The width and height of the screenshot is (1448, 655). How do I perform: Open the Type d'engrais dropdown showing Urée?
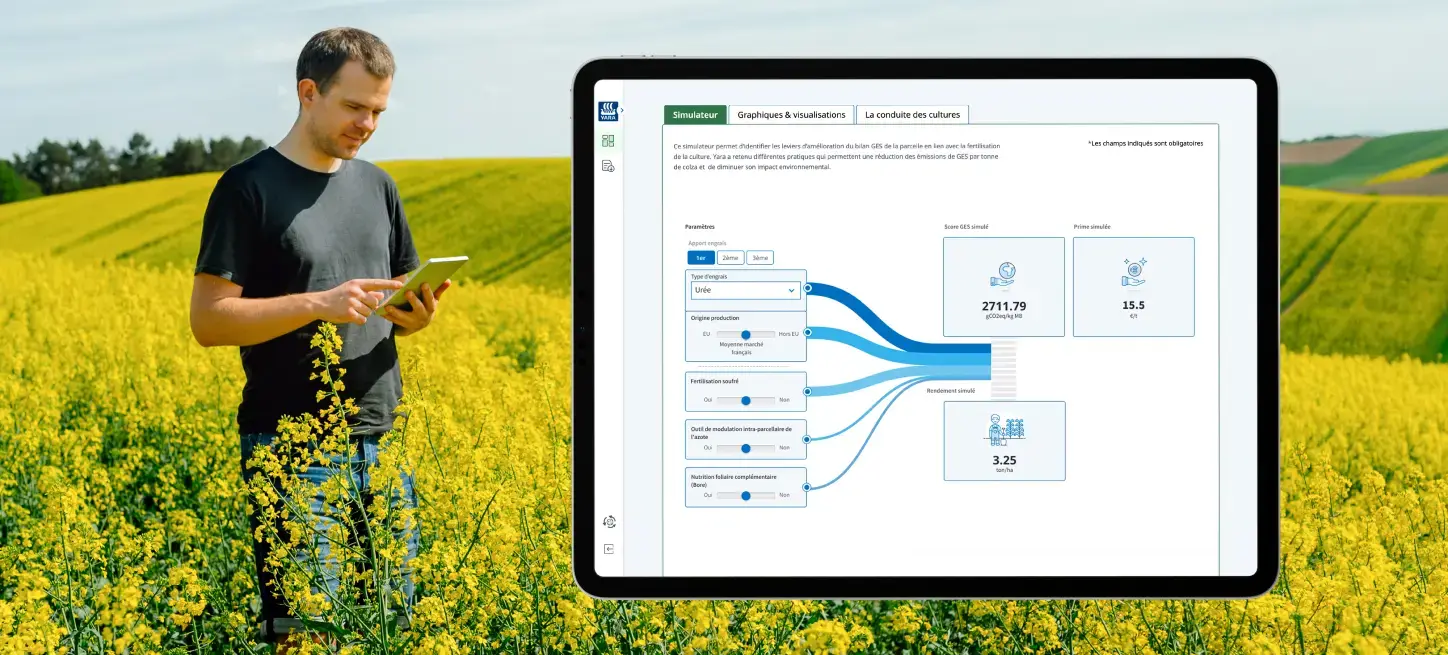[744, 290]
